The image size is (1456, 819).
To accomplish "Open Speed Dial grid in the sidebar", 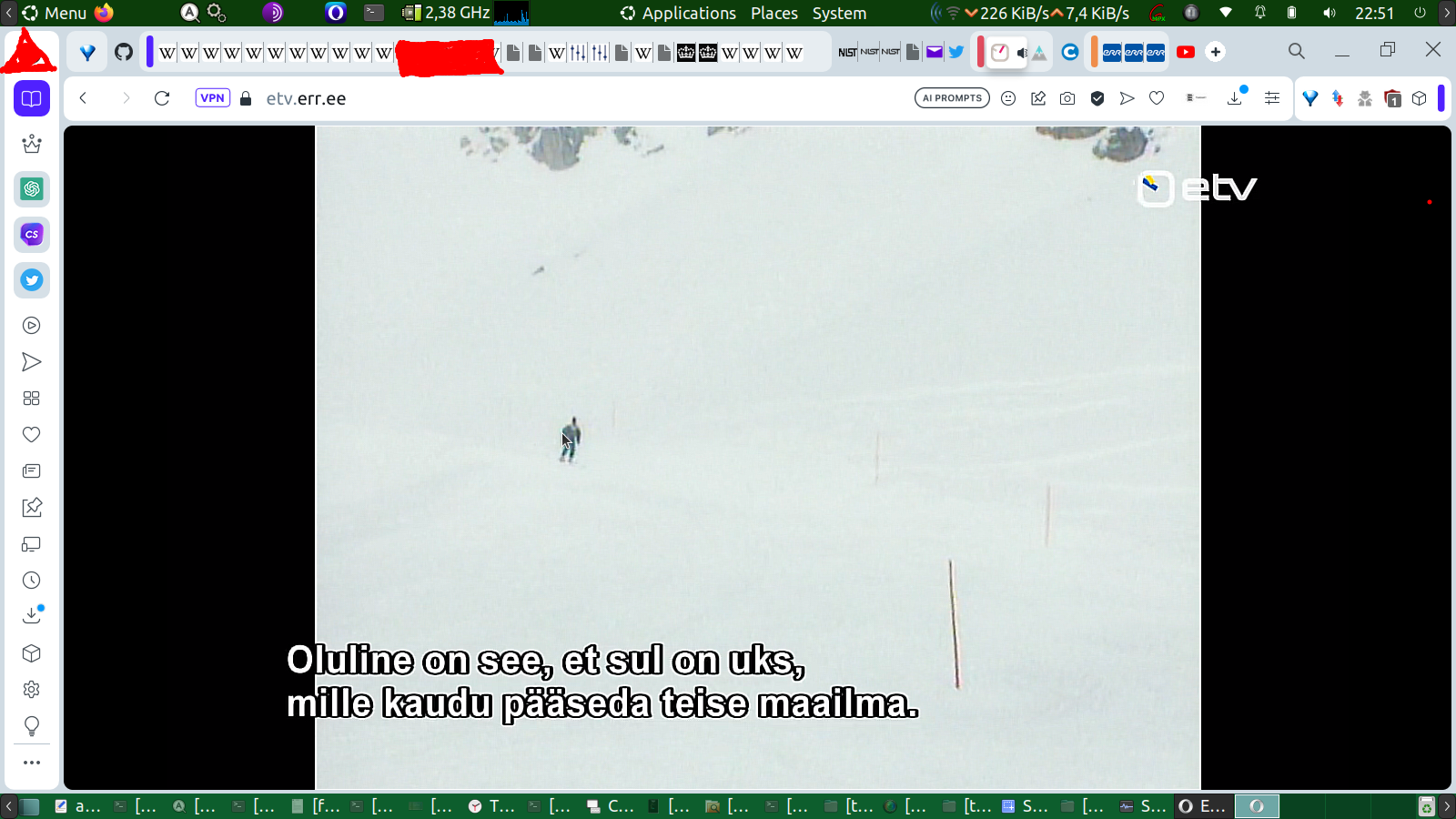I will (32, 399).
